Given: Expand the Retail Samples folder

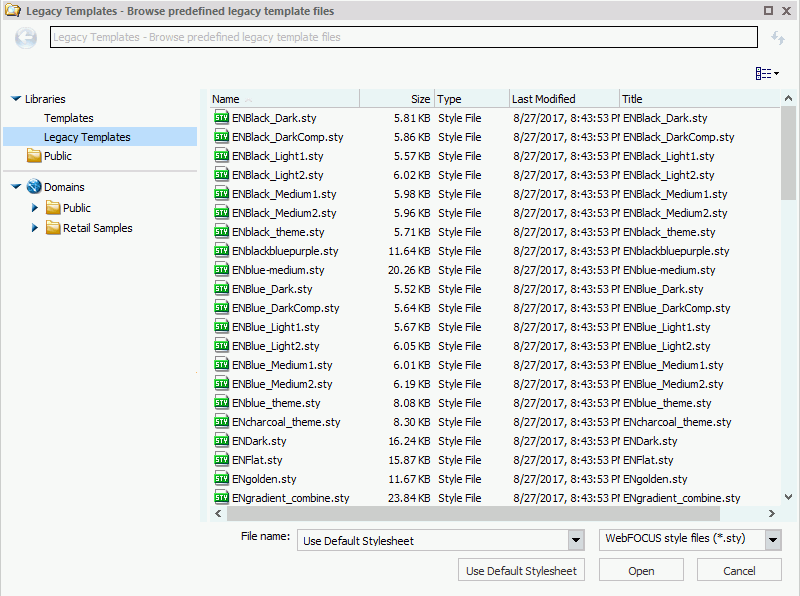Looking at the screenshot, I should [35, 228].
